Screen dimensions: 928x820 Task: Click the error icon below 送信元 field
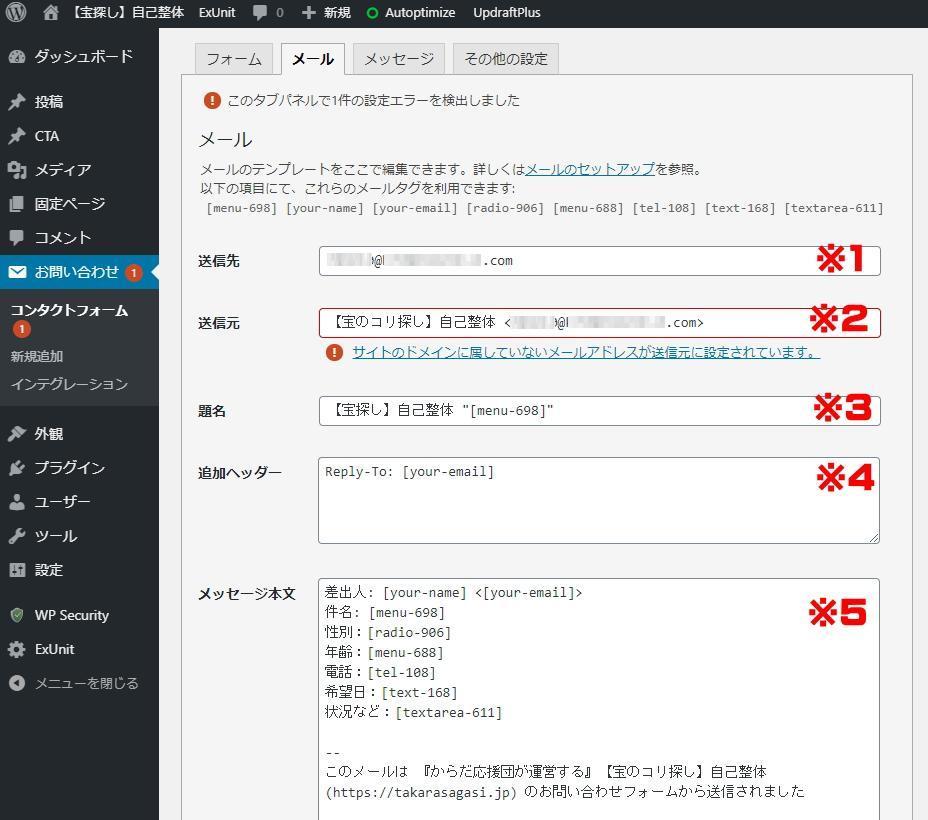334,353
